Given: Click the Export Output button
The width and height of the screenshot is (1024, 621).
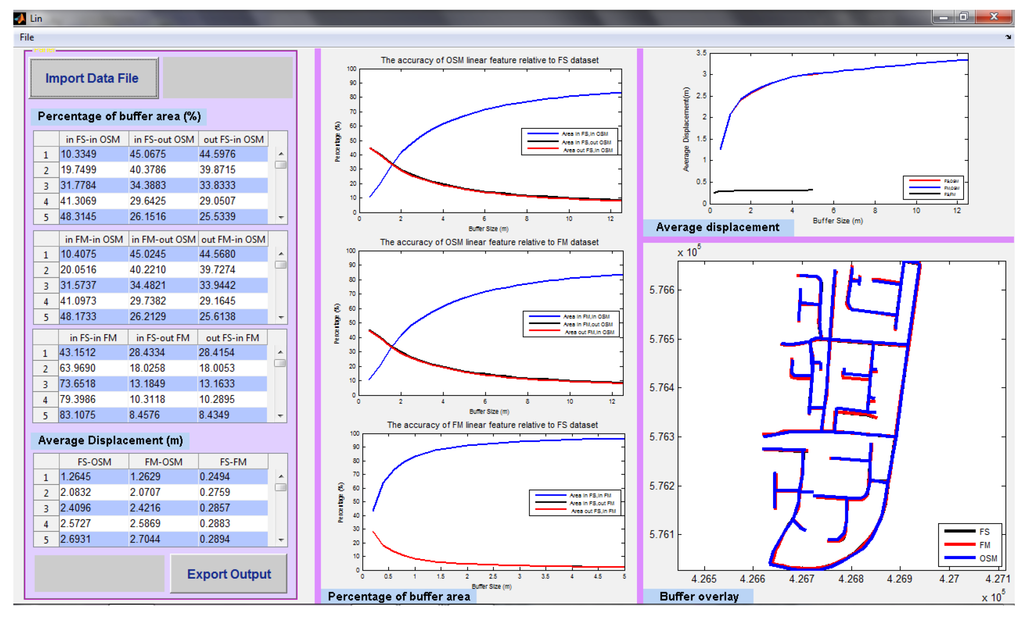Looking at the screenshot, I should point(229,574).
